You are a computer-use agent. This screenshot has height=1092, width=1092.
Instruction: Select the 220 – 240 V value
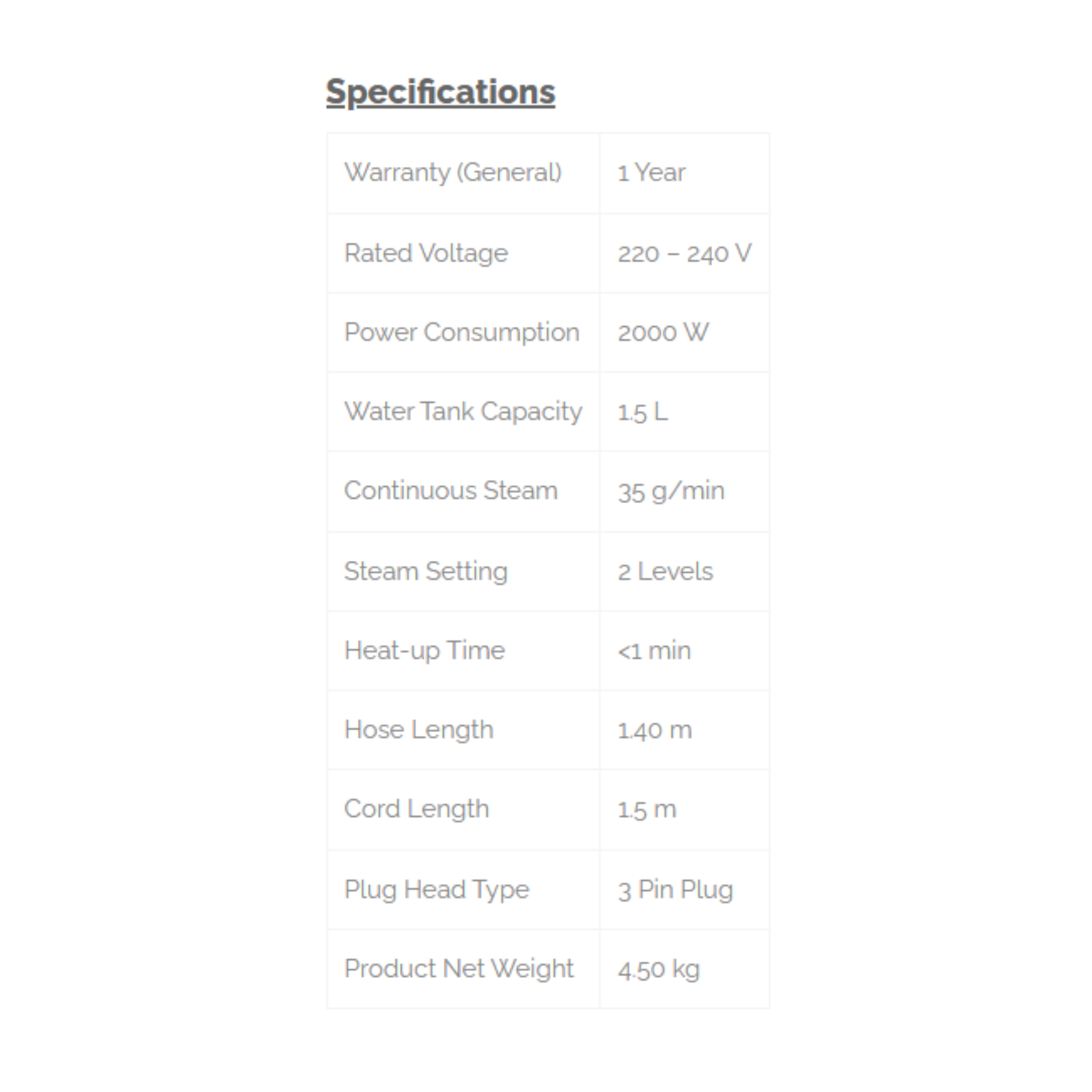(x=685, y=253)
